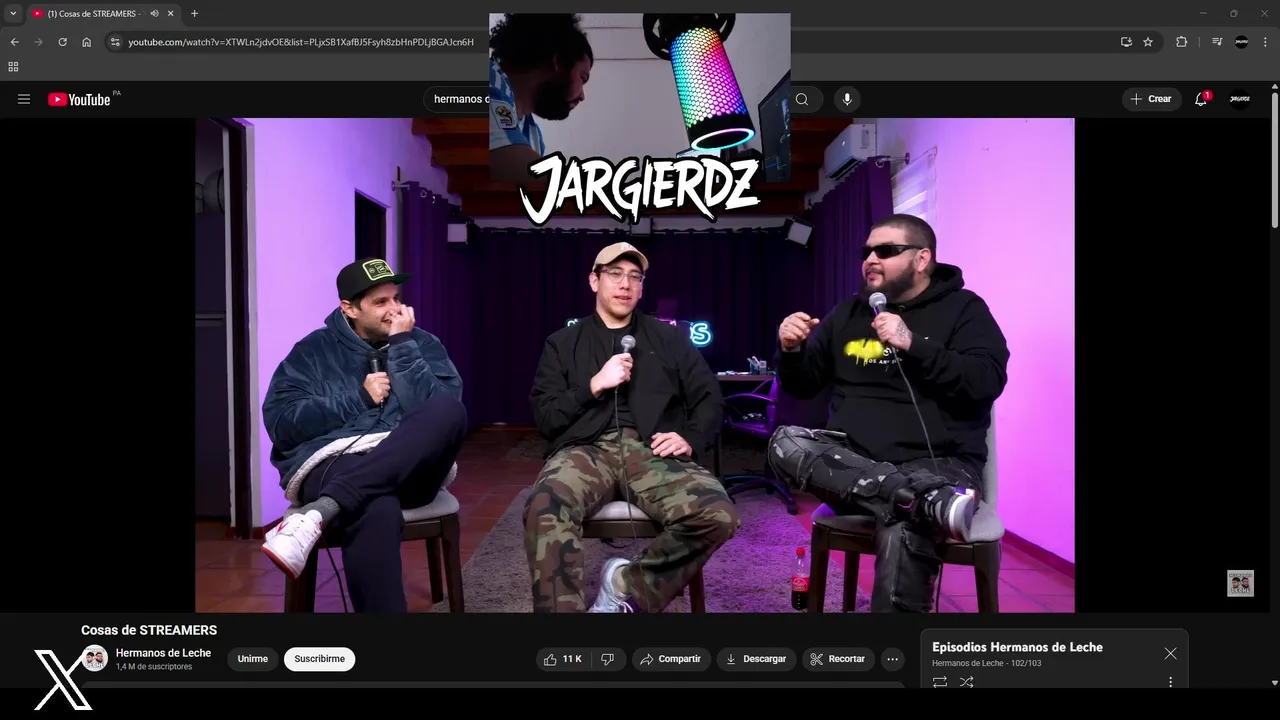Subscribe with the Suscribirme button
The height and width of the screenshot is (720, 1280).
(319, 659)
